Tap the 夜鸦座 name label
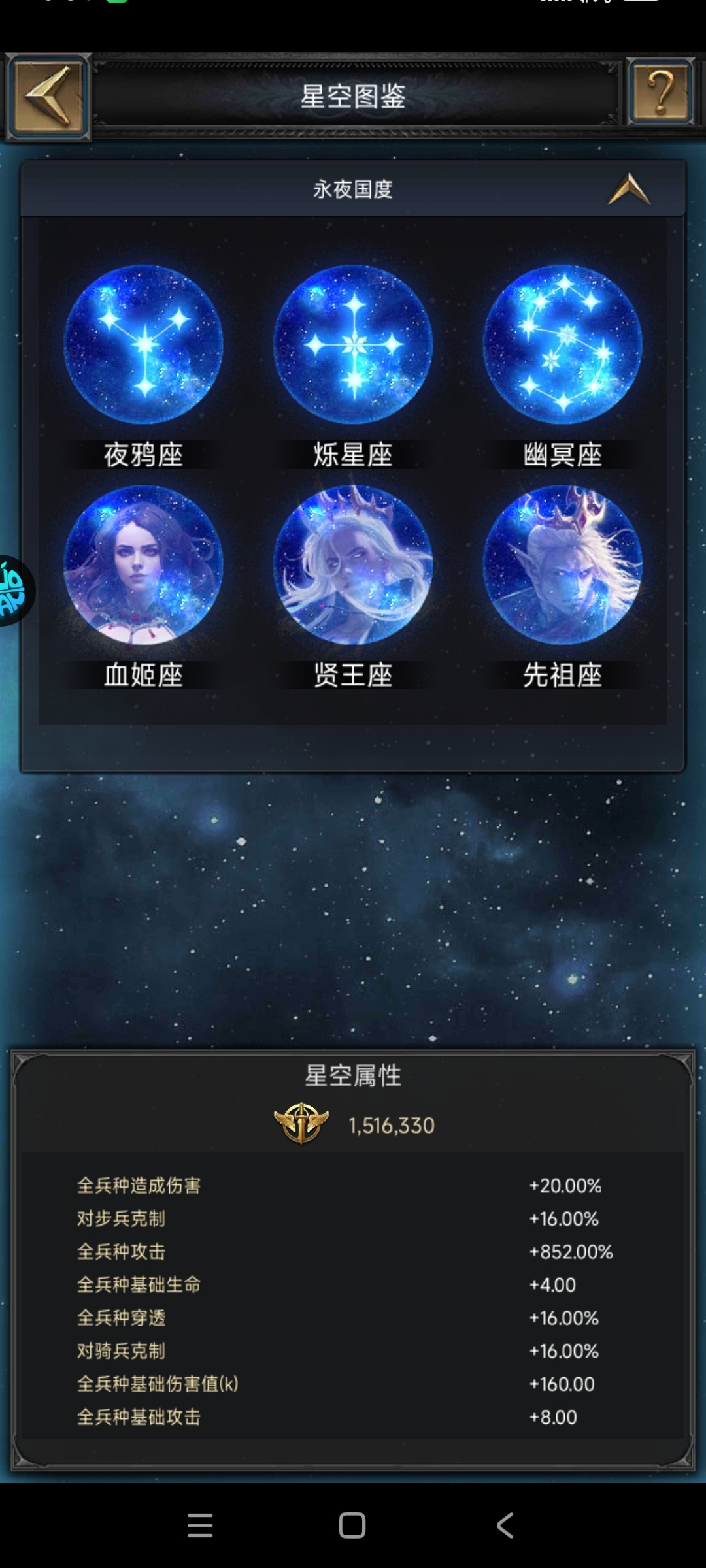Screen dimensions: 706x1568 point(143,455)
